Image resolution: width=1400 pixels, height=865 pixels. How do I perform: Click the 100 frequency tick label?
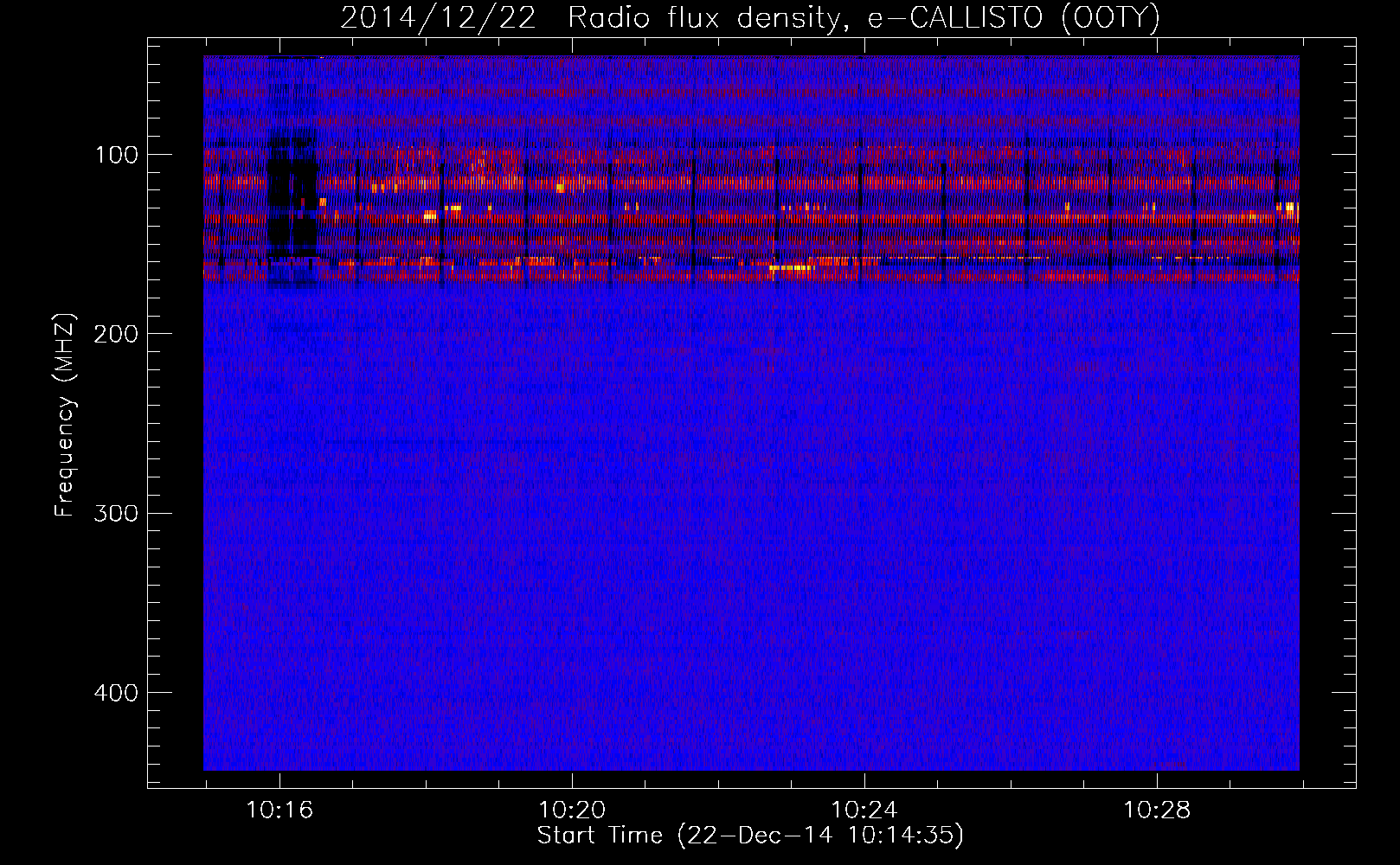click(x=117, y=155)
